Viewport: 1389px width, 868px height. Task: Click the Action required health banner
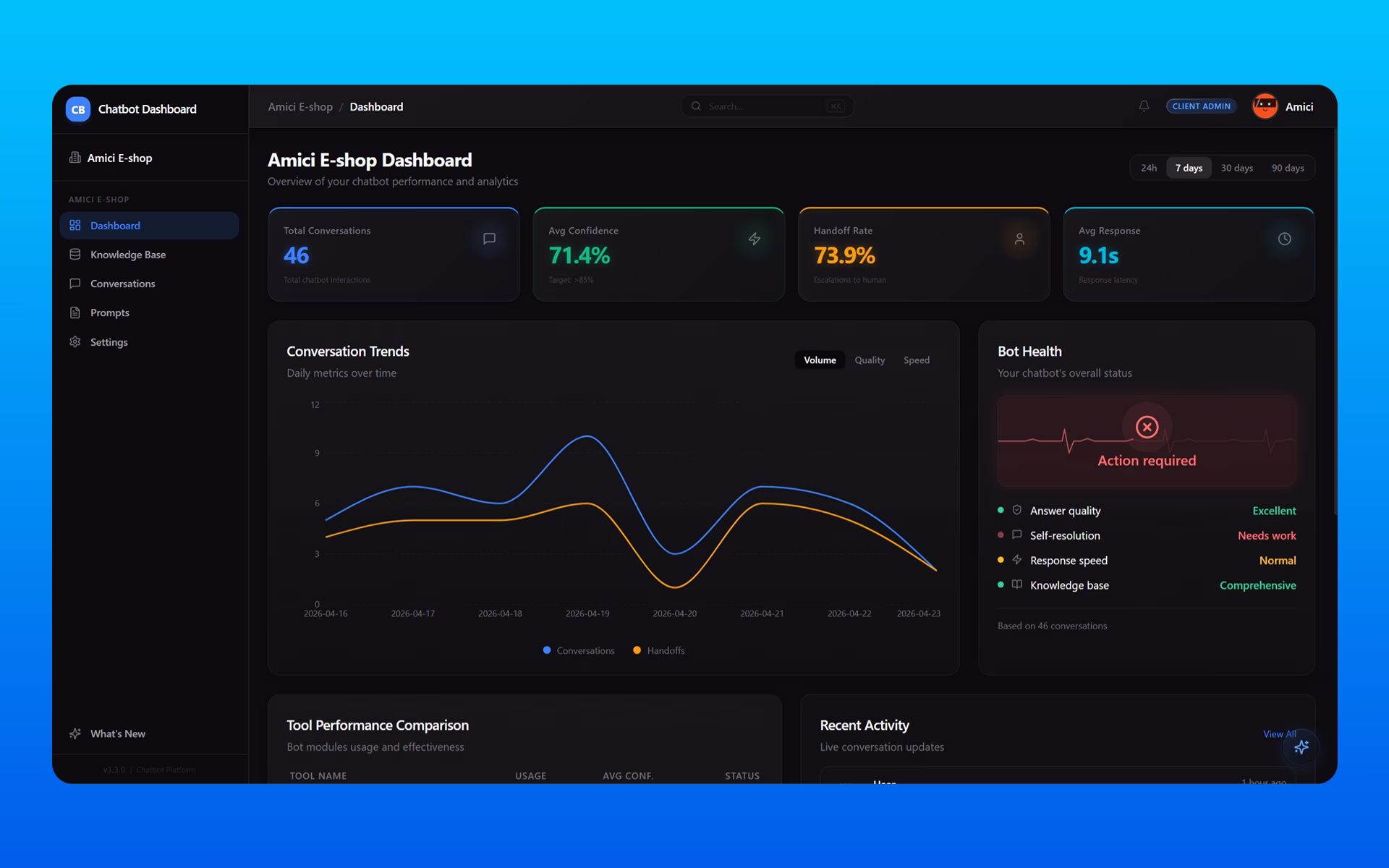click(1147, 441)
